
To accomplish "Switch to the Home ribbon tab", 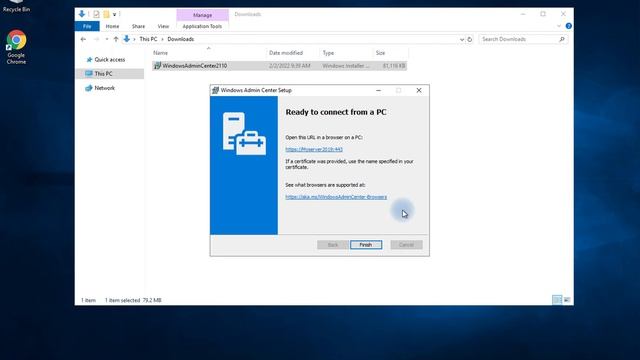I will click(x=112, y=26).
